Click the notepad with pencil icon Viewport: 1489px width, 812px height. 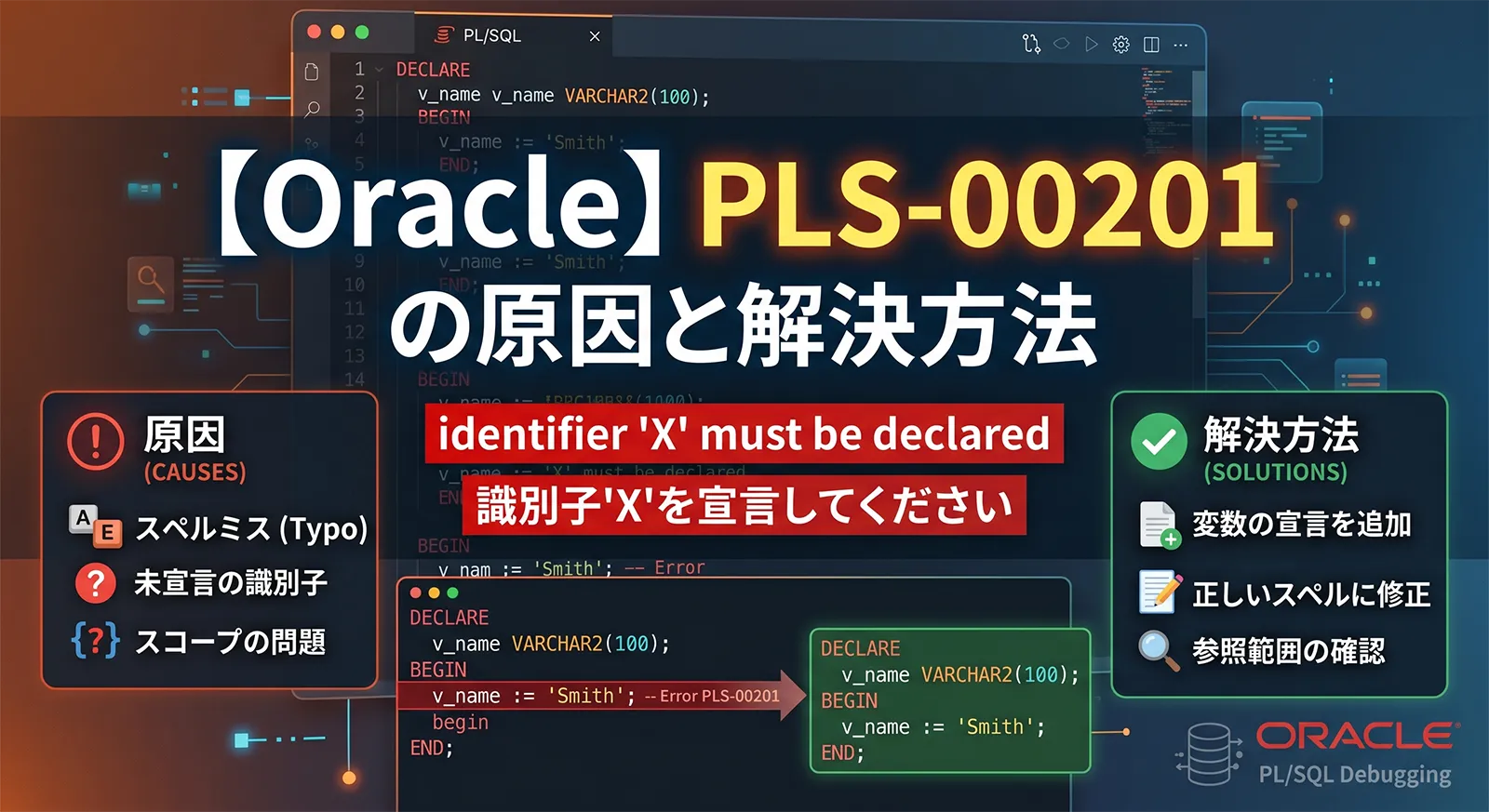(x=1160, y=592)
